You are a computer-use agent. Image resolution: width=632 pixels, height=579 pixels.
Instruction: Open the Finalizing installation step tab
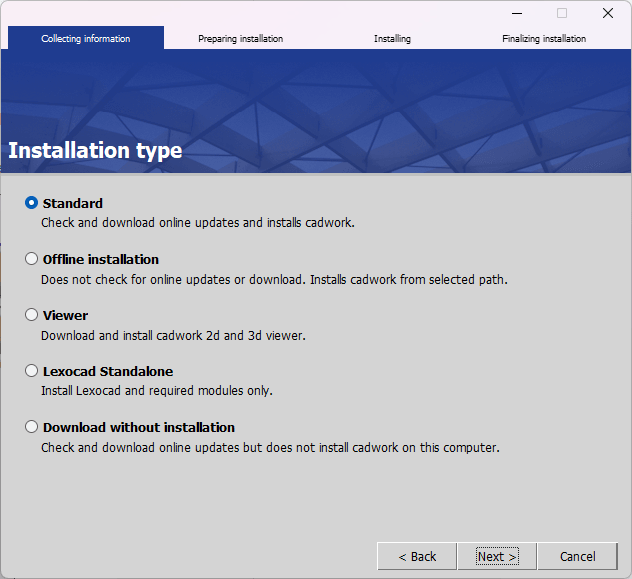click(x=544, y=39)
